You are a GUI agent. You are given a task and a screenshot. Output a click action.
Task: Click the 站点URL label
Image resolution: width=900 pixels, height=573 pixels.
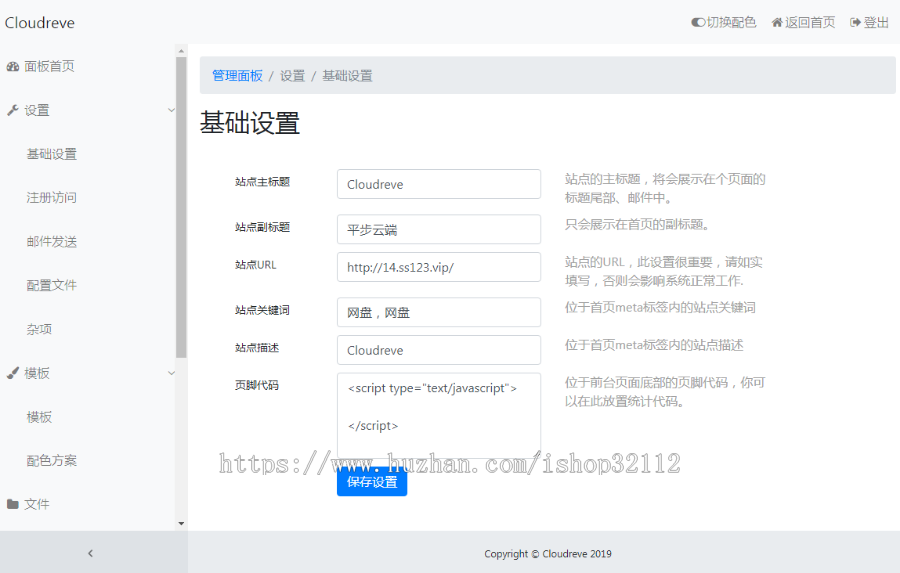click(x=255, y=265)
